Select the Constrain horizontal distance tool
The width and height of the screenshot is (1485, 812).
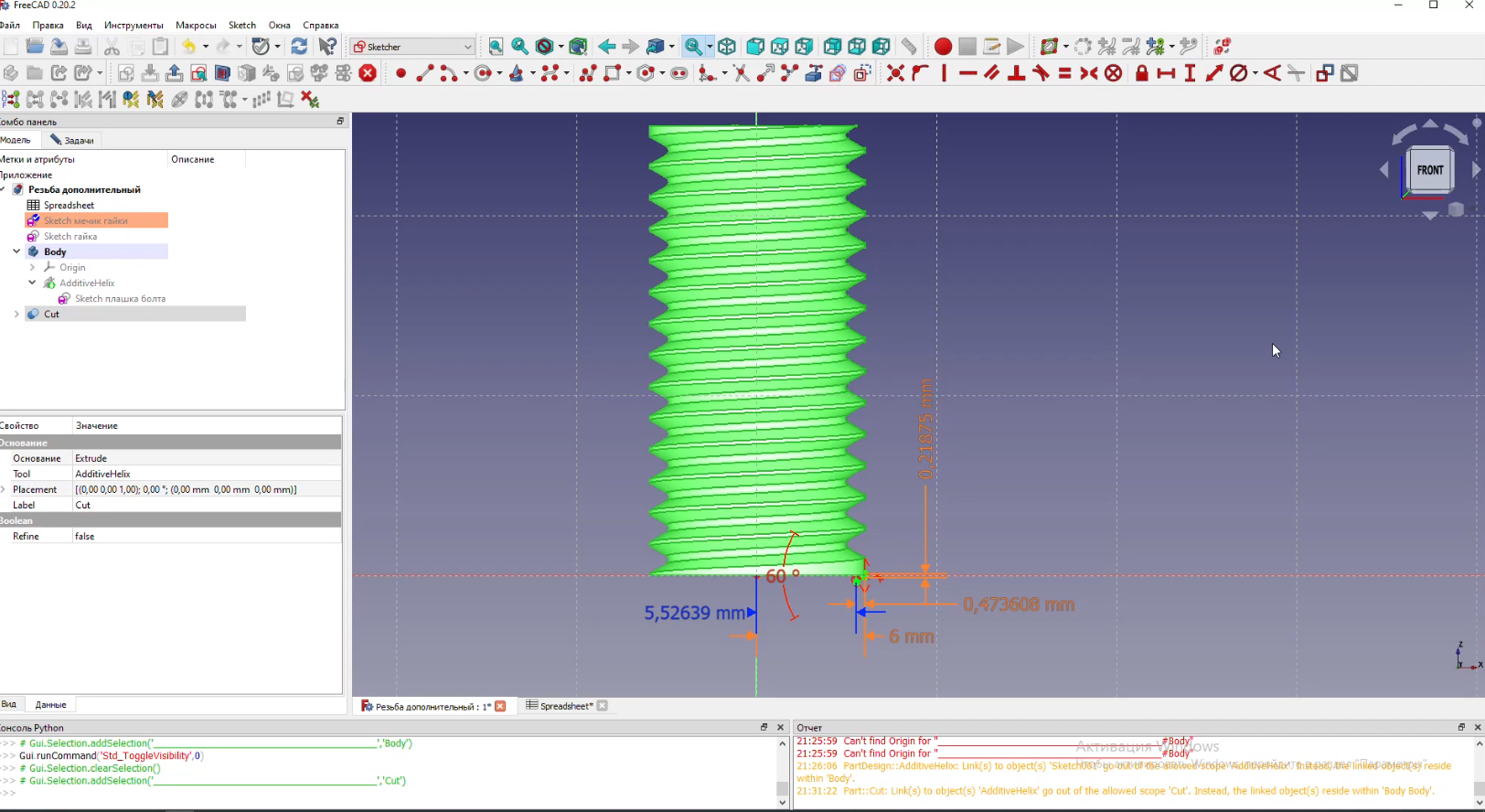[1166, 74]
